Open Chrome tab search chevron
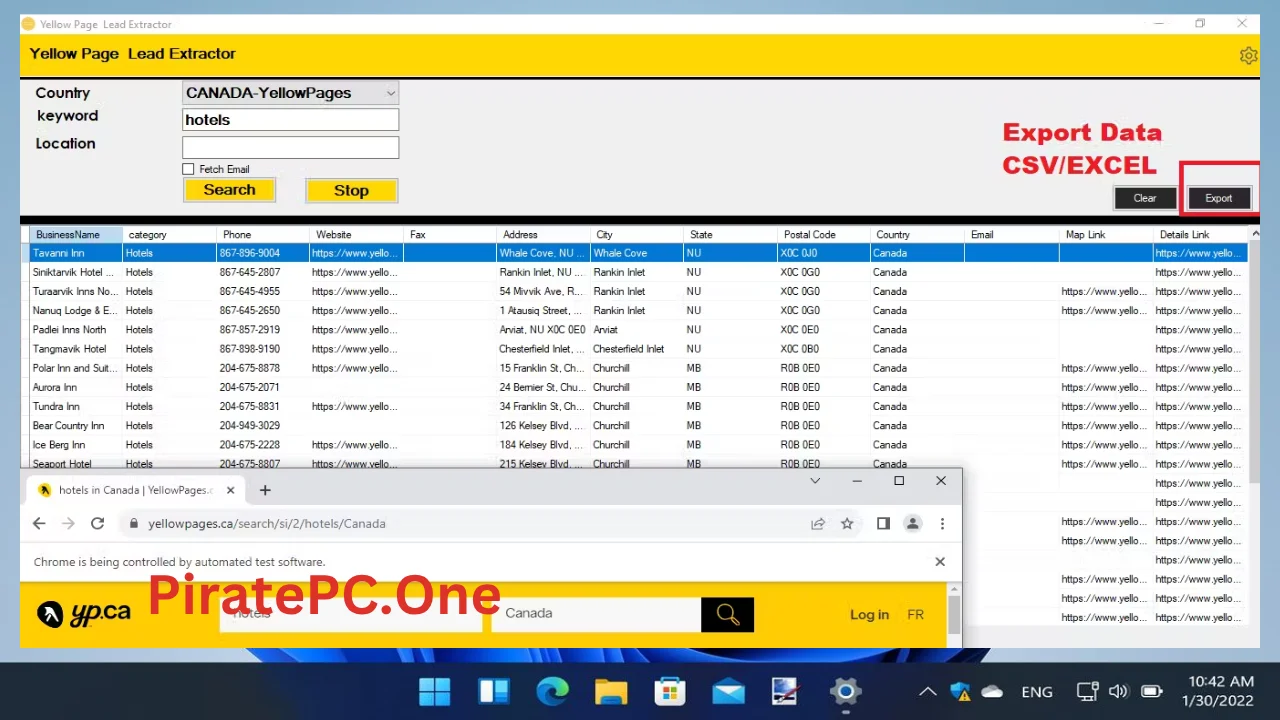 (815, 481)
